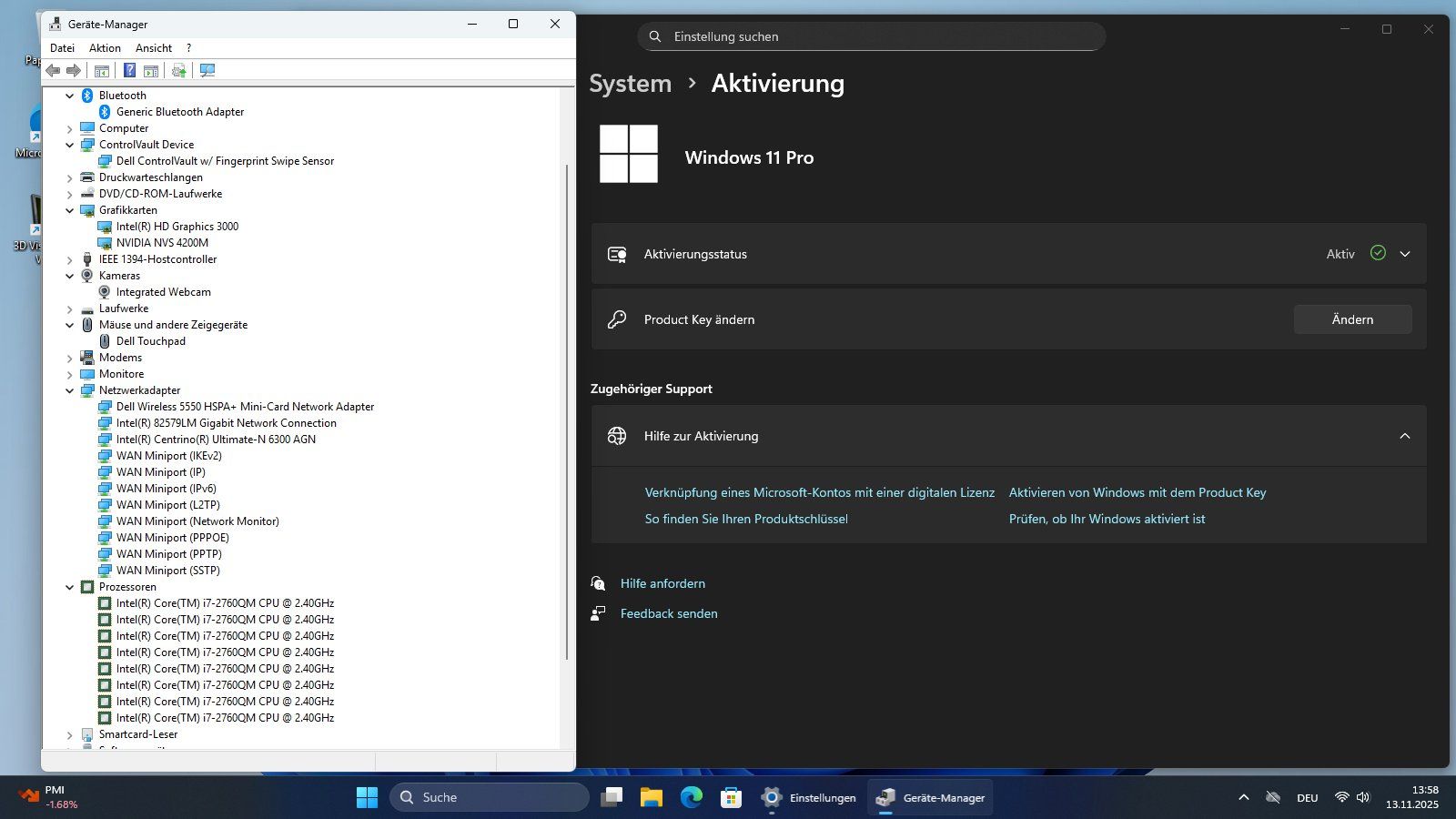Click the taskbar Suche box
Viewport: 1456px width, 819px height.
pos(490,797)
